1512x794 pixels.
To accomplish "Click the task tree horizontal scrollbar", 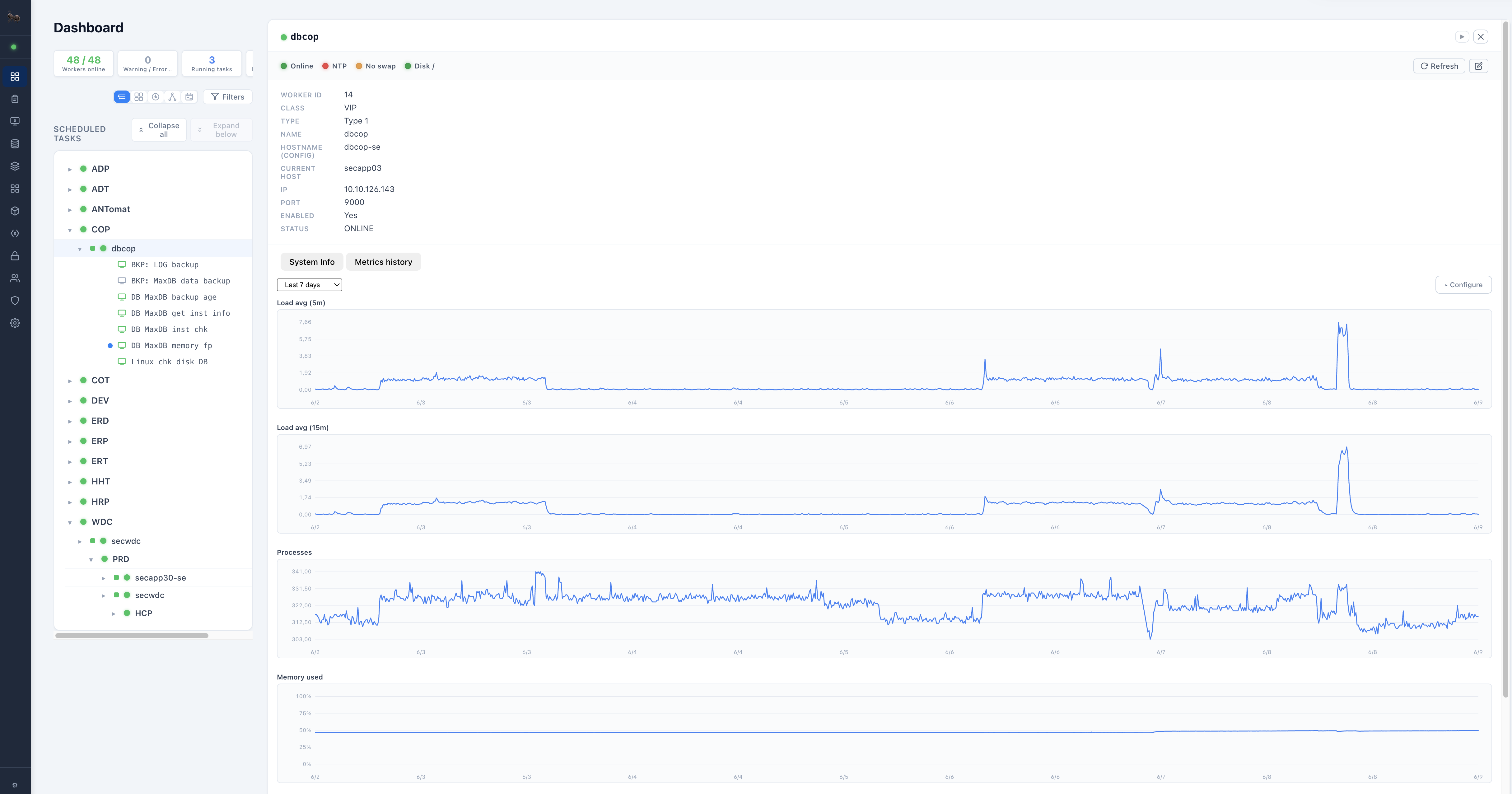I will tap(132, 636).
